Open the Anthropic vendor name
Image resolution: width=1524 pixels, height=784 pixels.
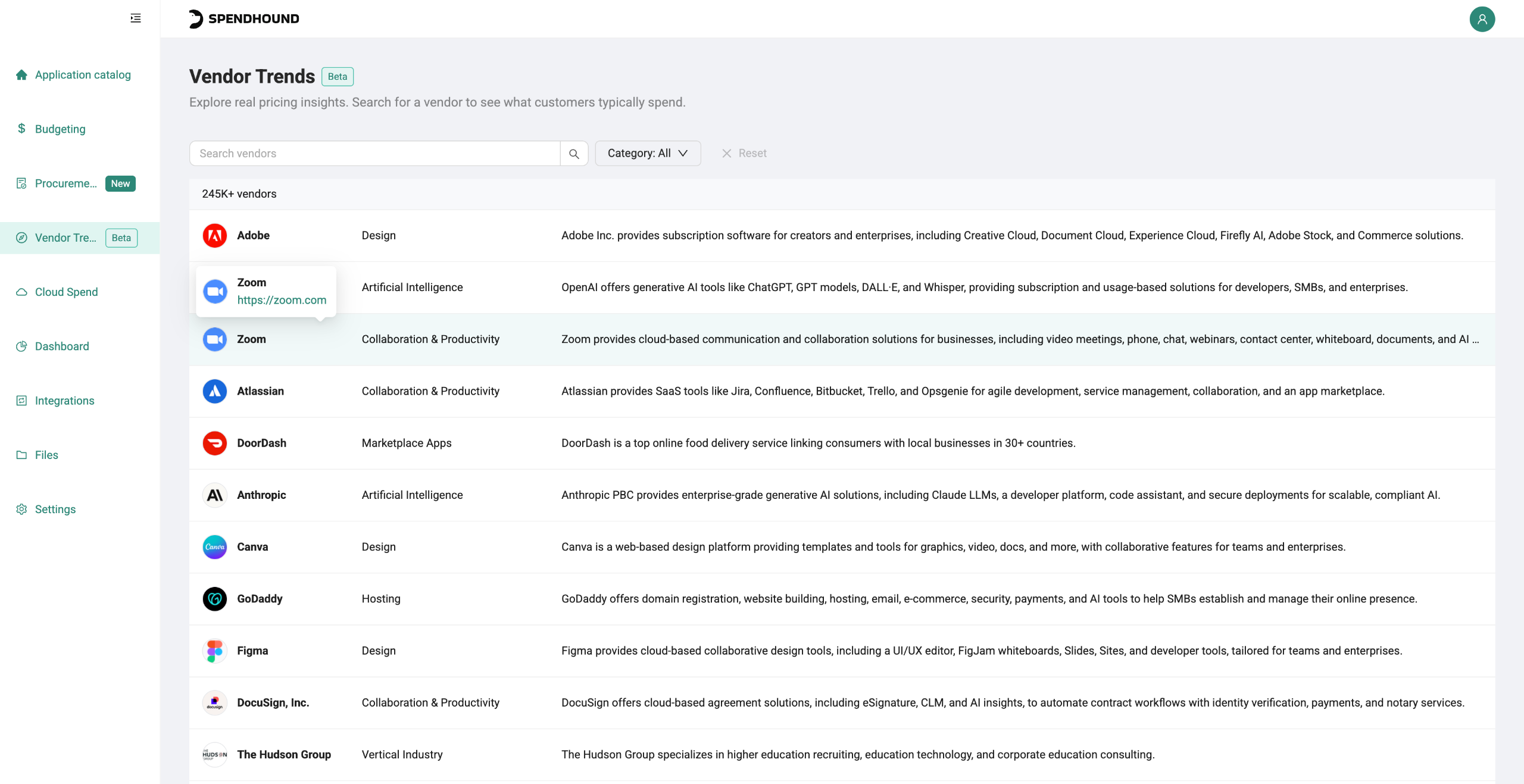click(261, 495)
